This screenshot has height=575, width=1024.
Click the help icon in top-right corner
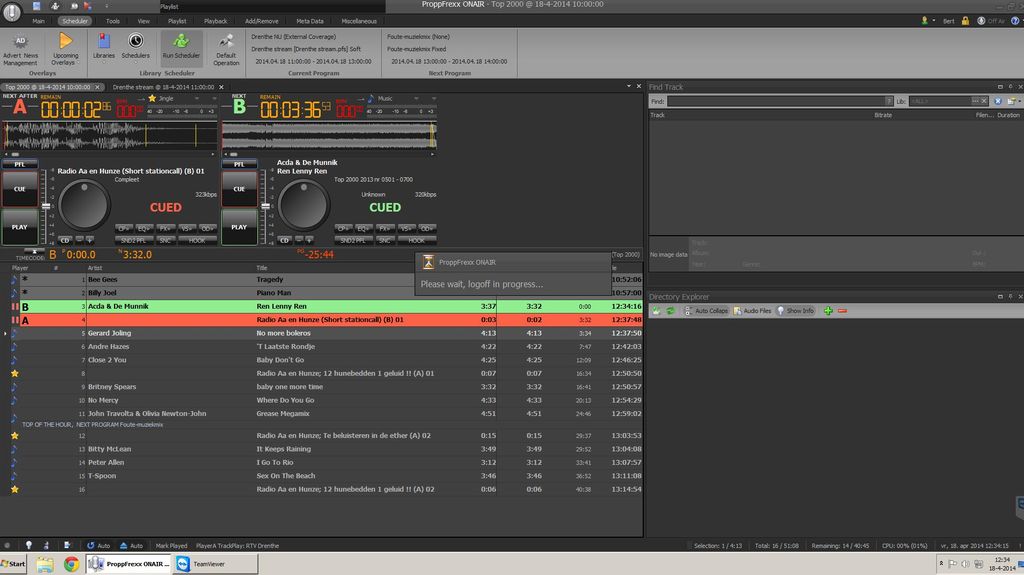point(1015,21)
